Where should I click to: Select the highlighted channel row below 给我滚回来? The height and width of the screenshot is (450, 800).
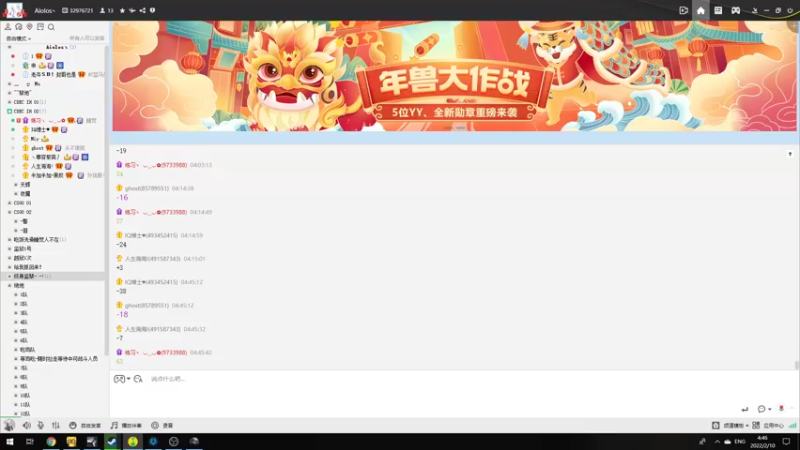tap(53, 276)
